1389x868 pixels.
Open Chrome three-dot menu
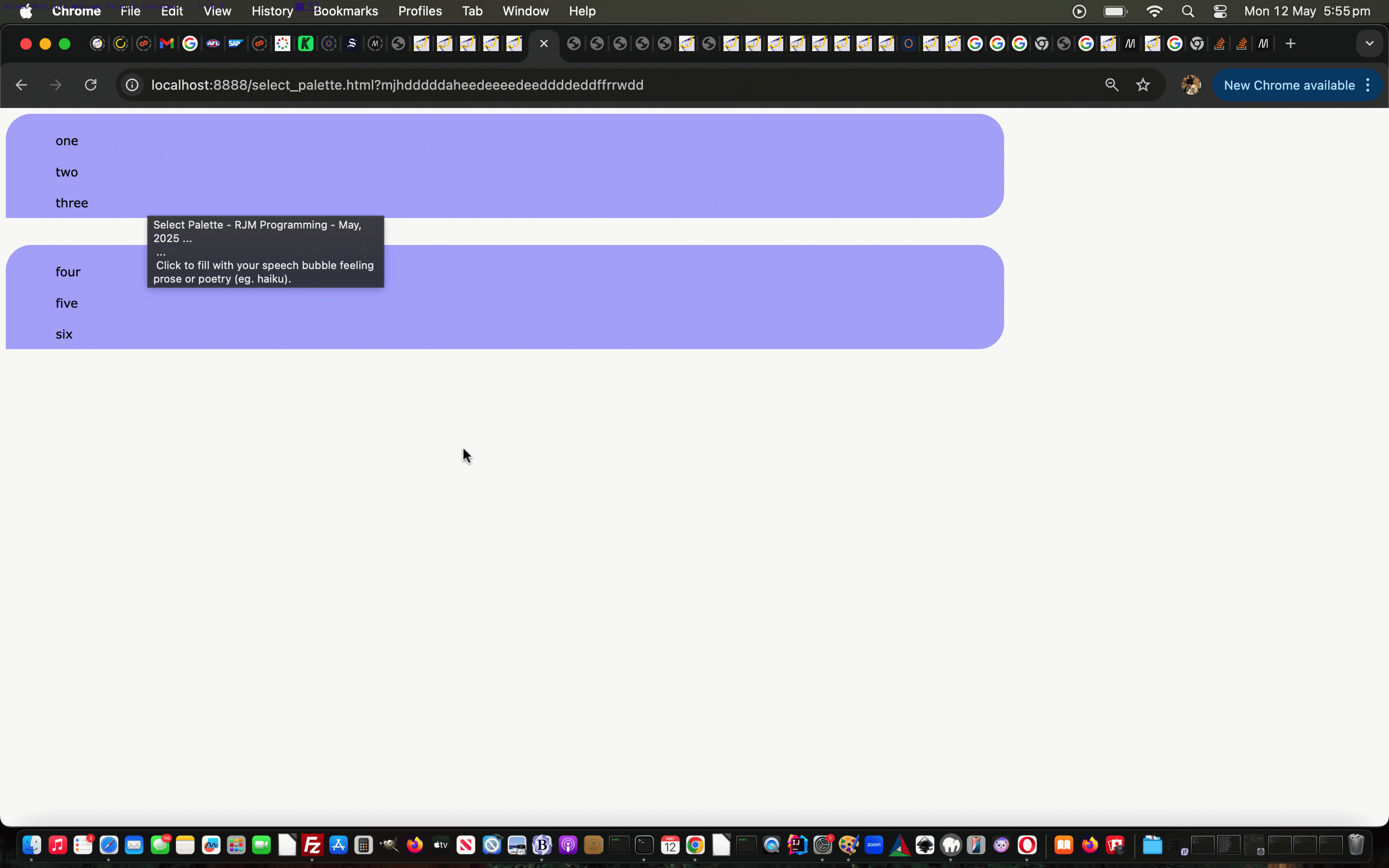(x=1368, y=85)
